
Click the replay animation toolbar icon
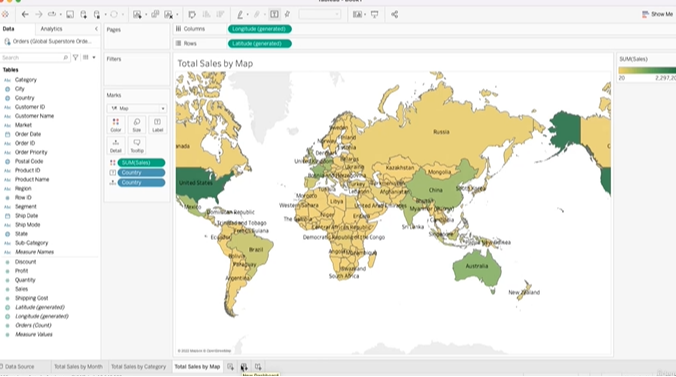point(52,14)
